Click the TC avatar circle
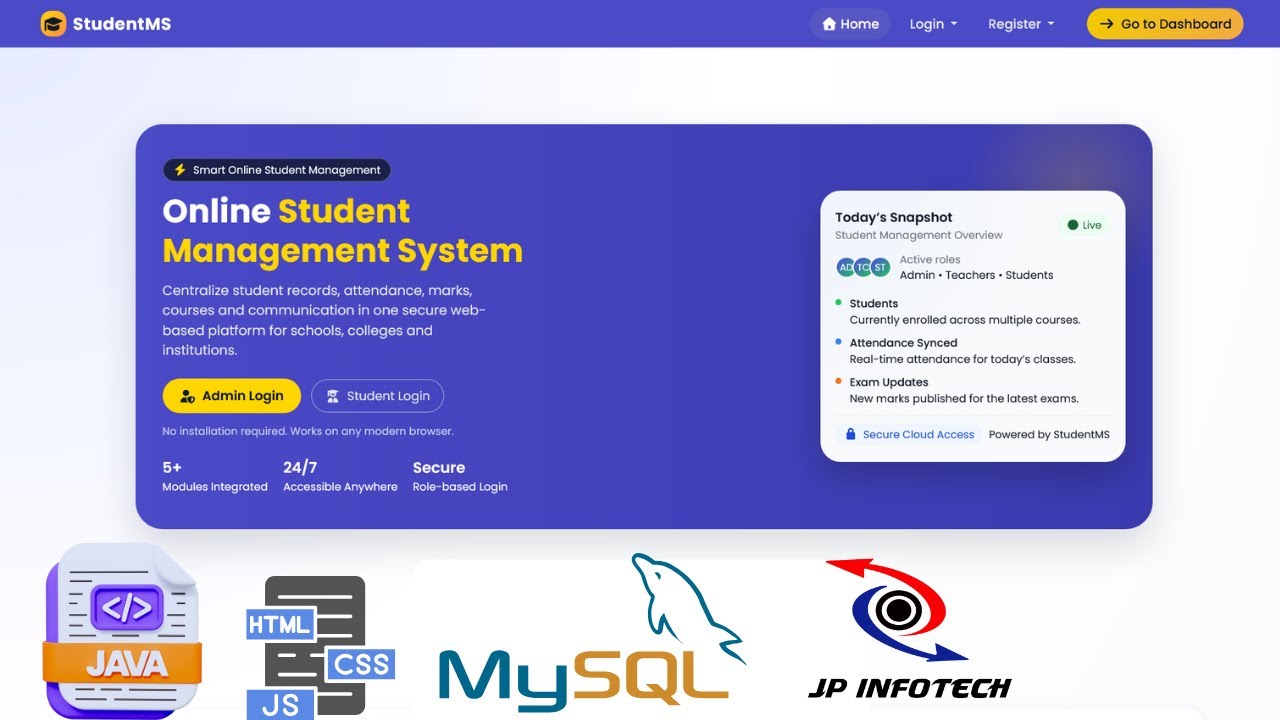The width and height of the screenshot is (1280, 720). (x=863, y=267)
